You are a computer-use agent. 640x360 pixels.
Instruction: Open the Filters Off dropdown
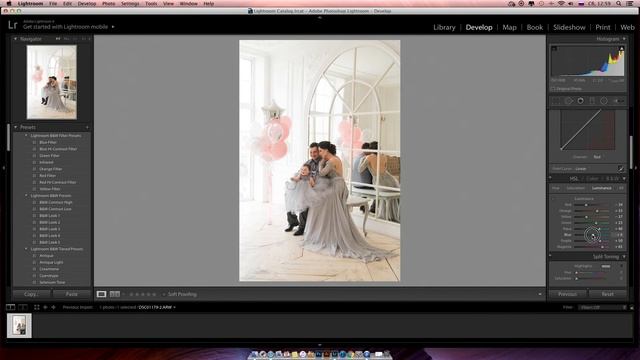(x=603, y=307)
